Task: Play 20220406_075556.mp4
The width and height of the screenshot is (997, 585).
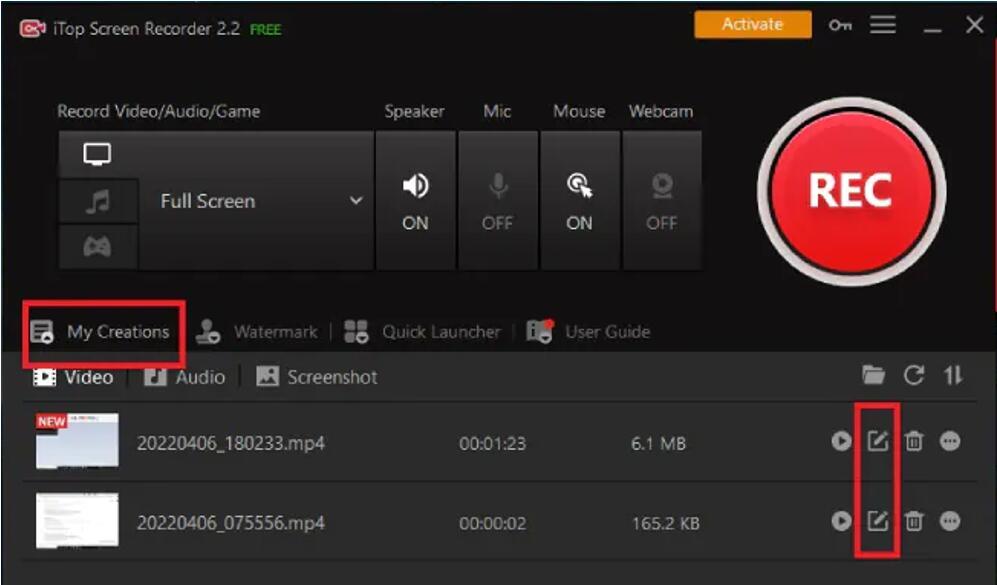Action: [x=841, y=521]
